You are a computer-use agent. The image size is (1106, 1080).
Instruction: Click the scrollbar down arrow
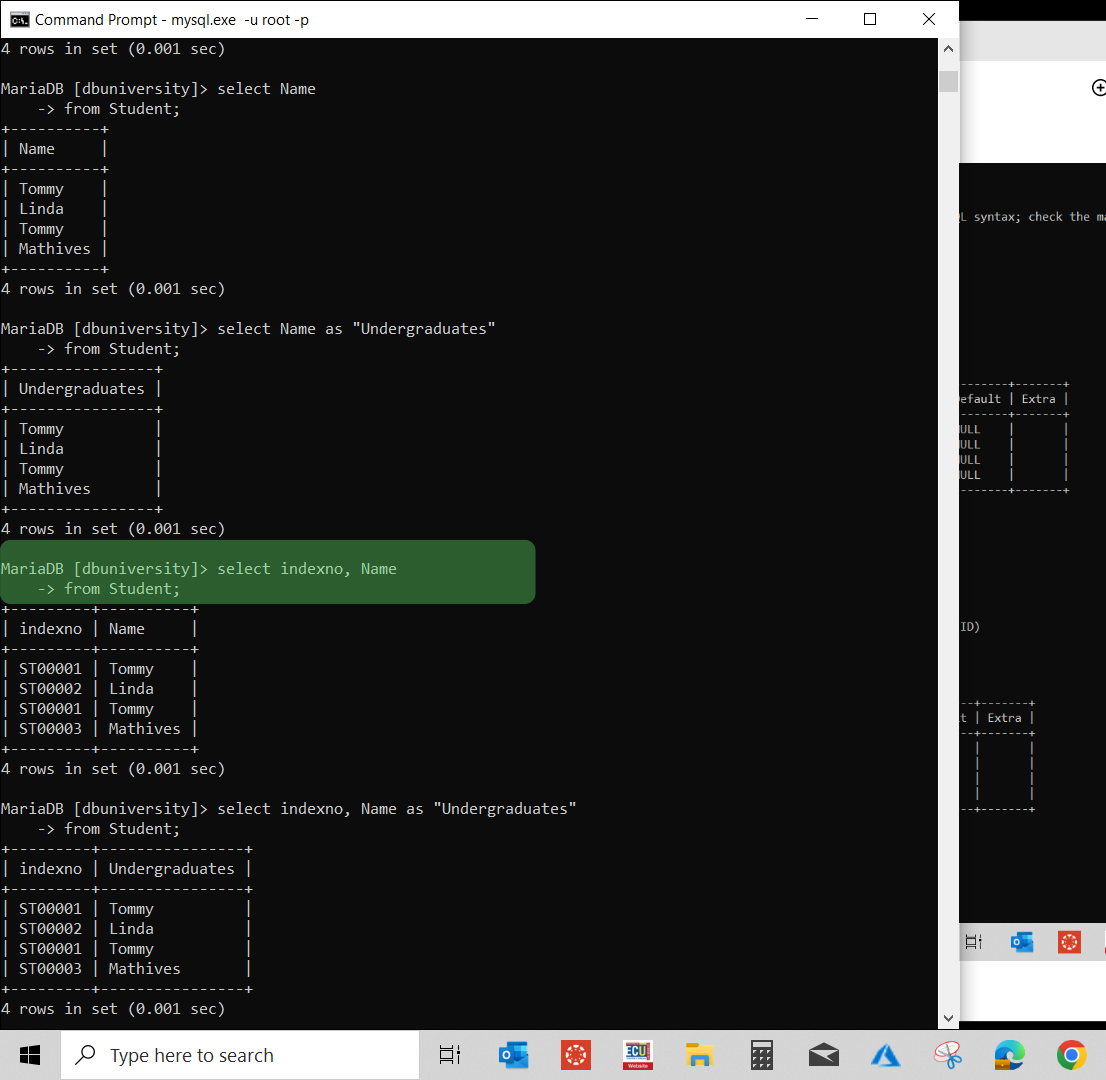[947, 1016]
